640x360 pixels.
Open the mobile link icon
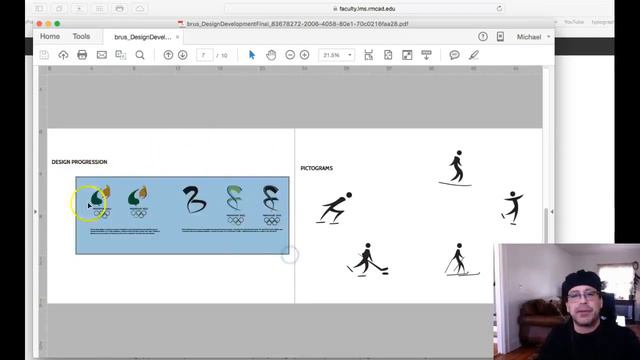tap(500, 37)
